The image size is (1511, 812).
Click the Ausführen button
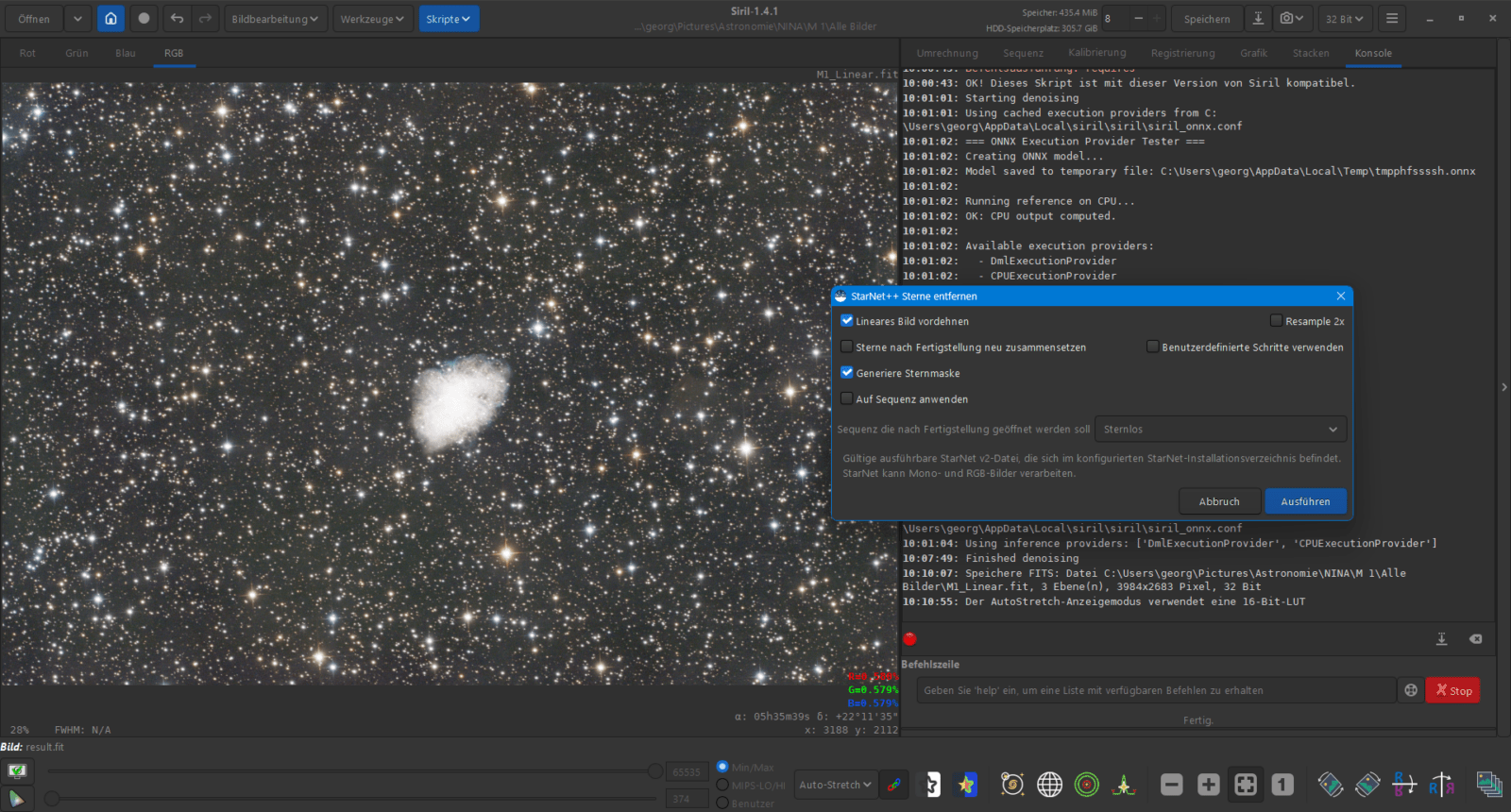1305,501
